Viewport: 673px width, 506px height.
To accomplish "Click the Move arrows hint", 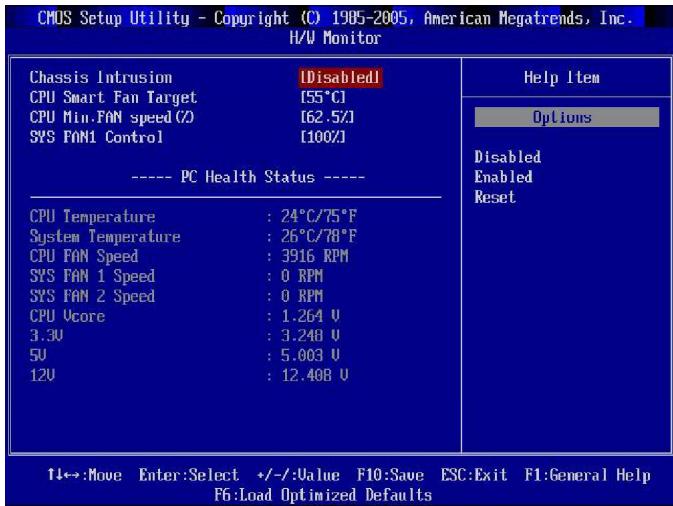I will pyautogui.click(x=85, y=475).
